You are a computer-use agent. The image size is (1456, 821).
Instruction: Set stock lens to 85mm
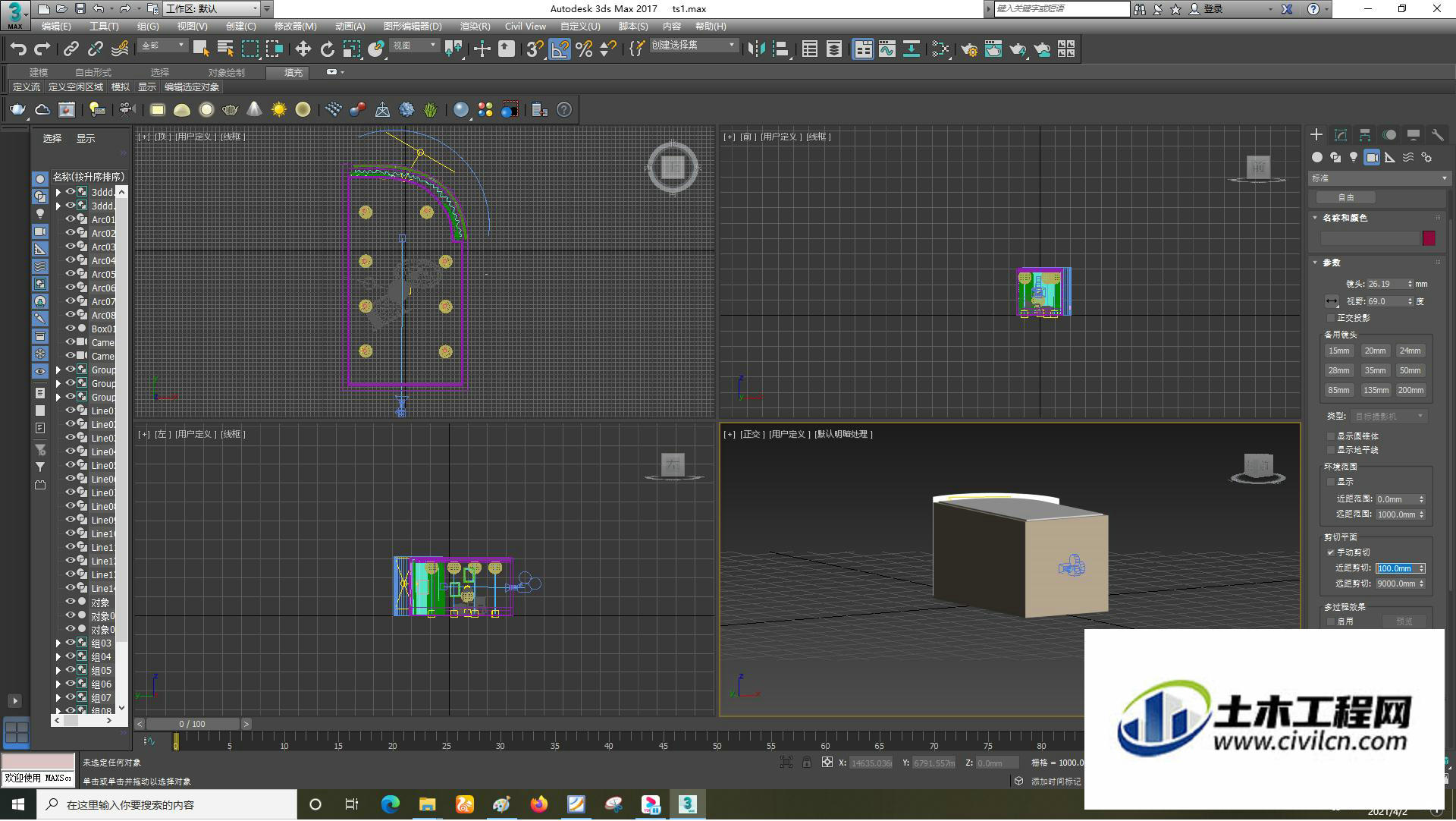(x=1338, y=391)
